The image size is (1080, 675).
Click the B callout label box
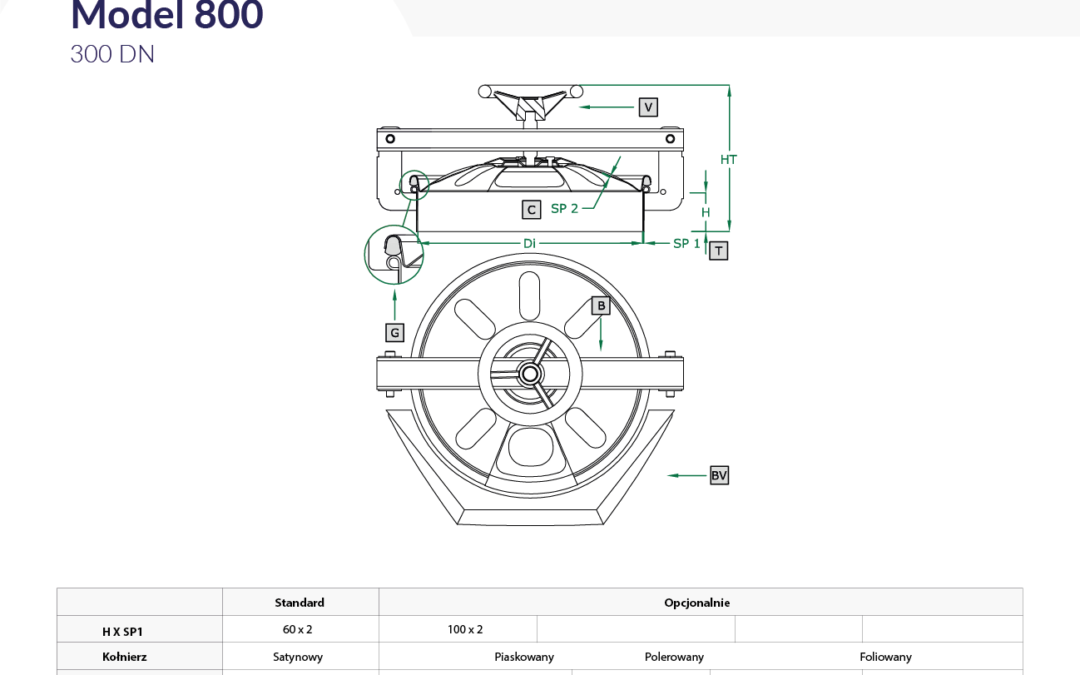[601, 305]
